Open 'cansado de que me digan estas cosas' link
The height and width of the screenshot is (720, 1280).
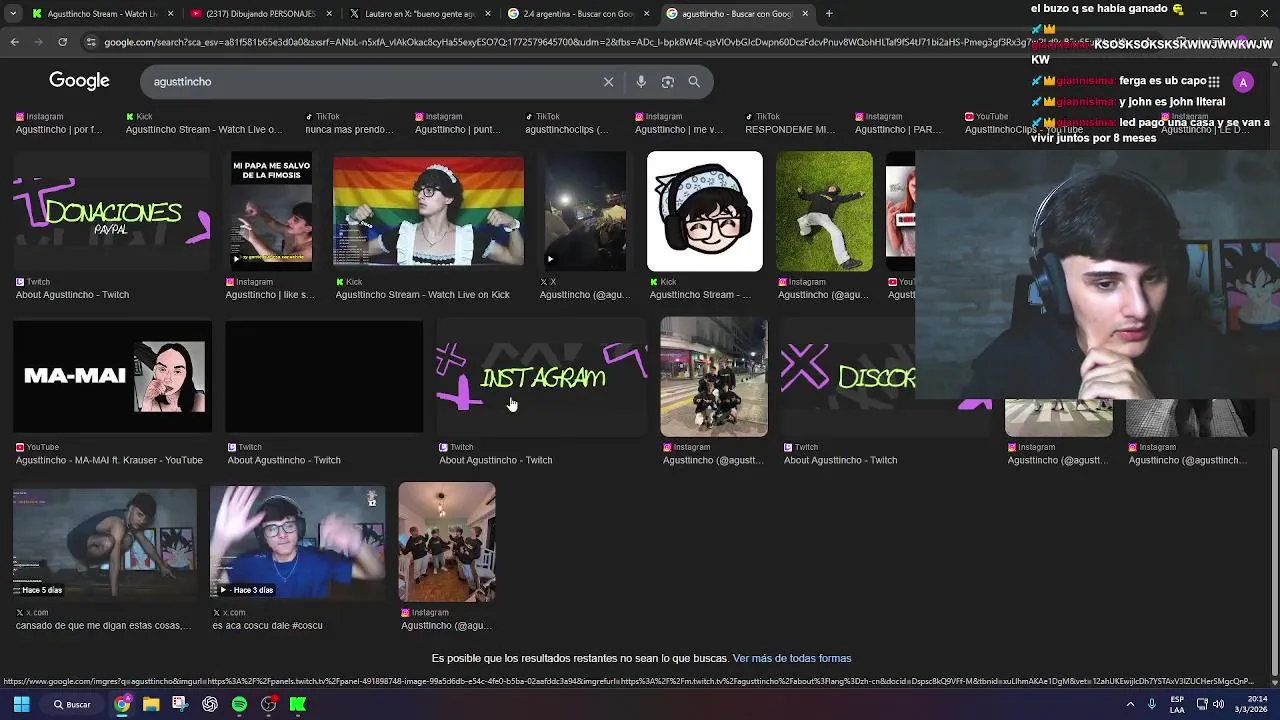pyautogui.click(x=103, y=626)
